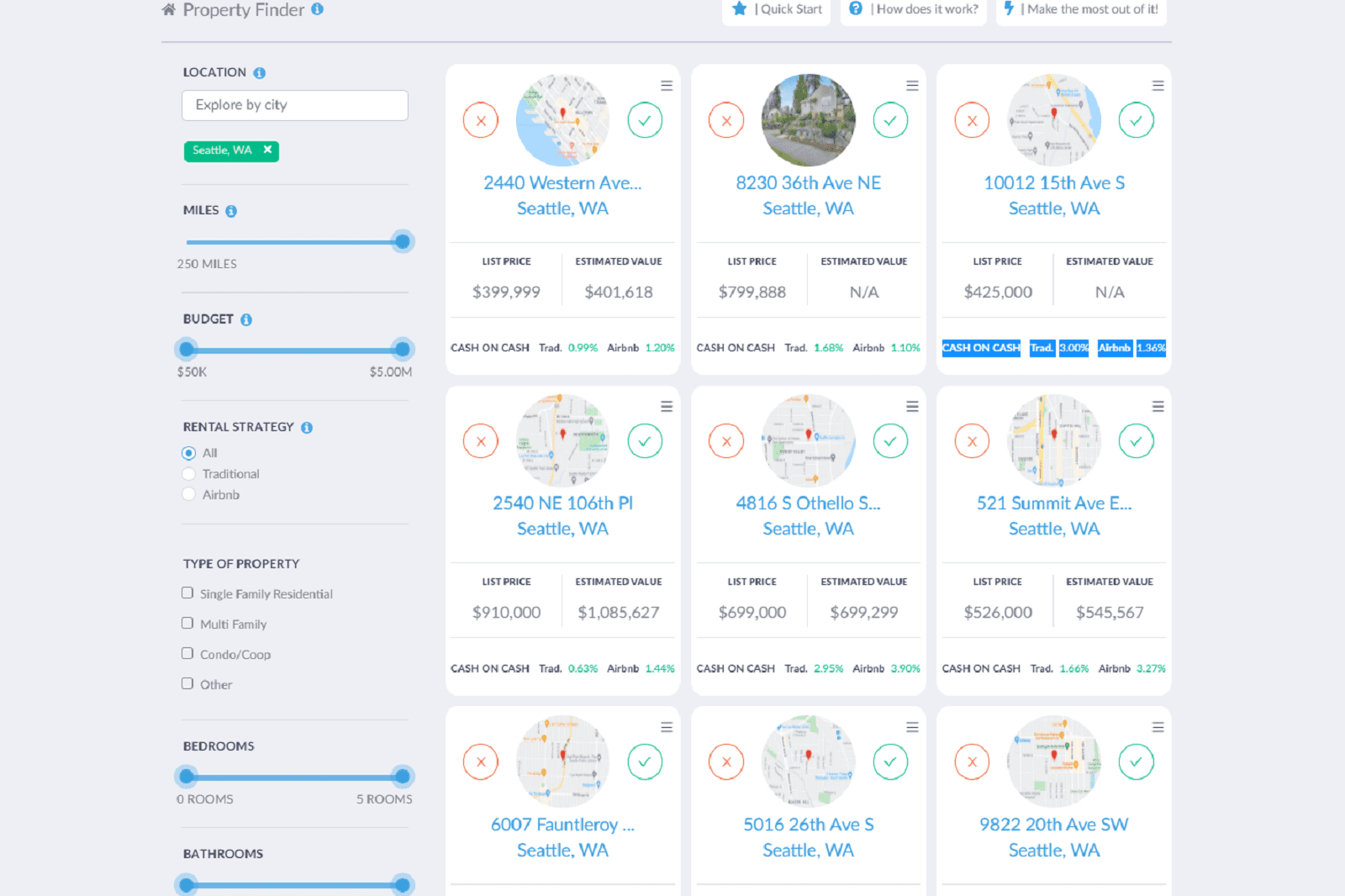Image resolution: width=1345 pixels, height=896 pixels.
Task: Select the Airbnb rental strategy
Action: pyautogui.click(x=189, y=494)
